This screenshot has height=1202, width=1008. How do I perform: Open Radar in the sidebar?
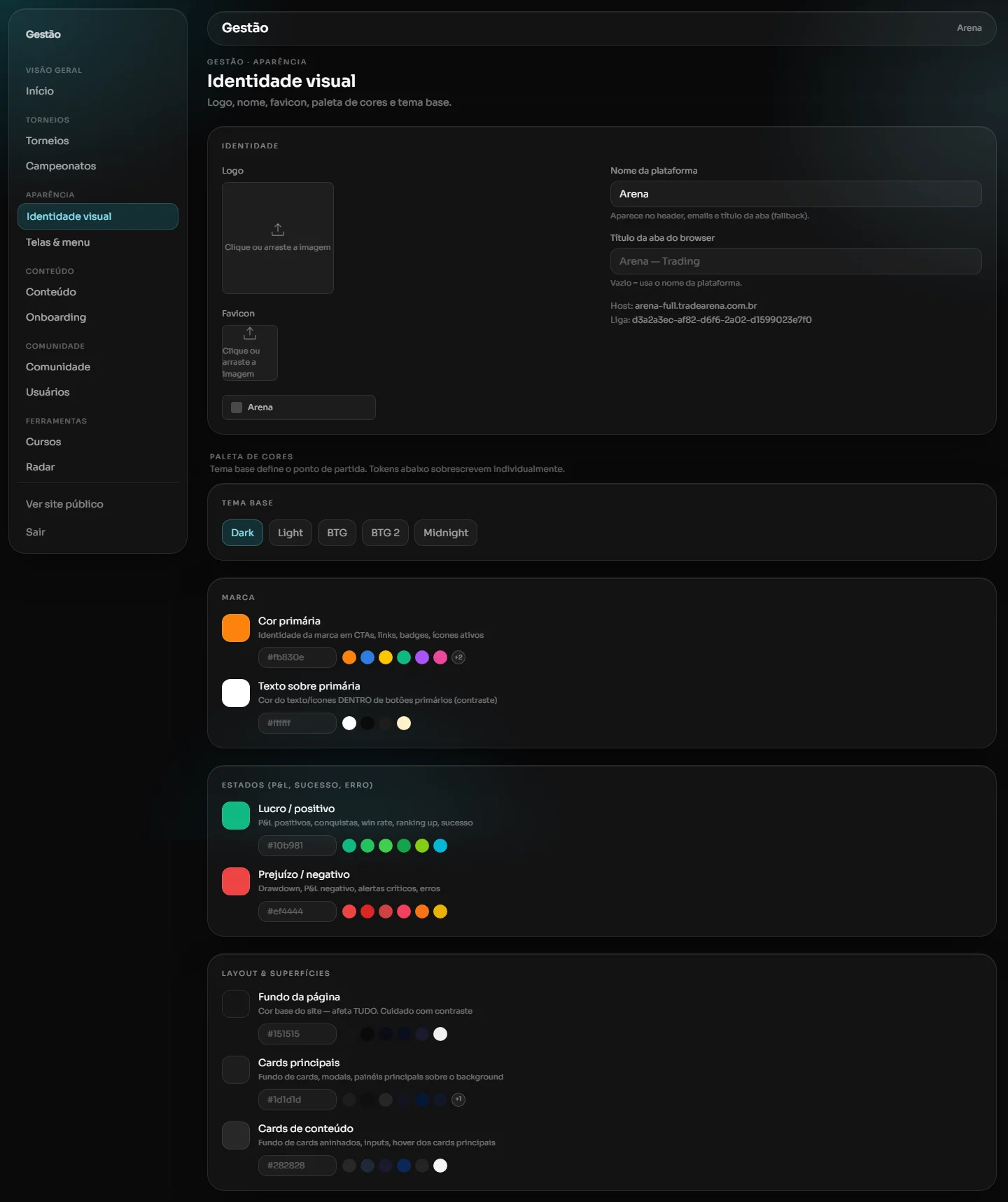tap(98, 467)
